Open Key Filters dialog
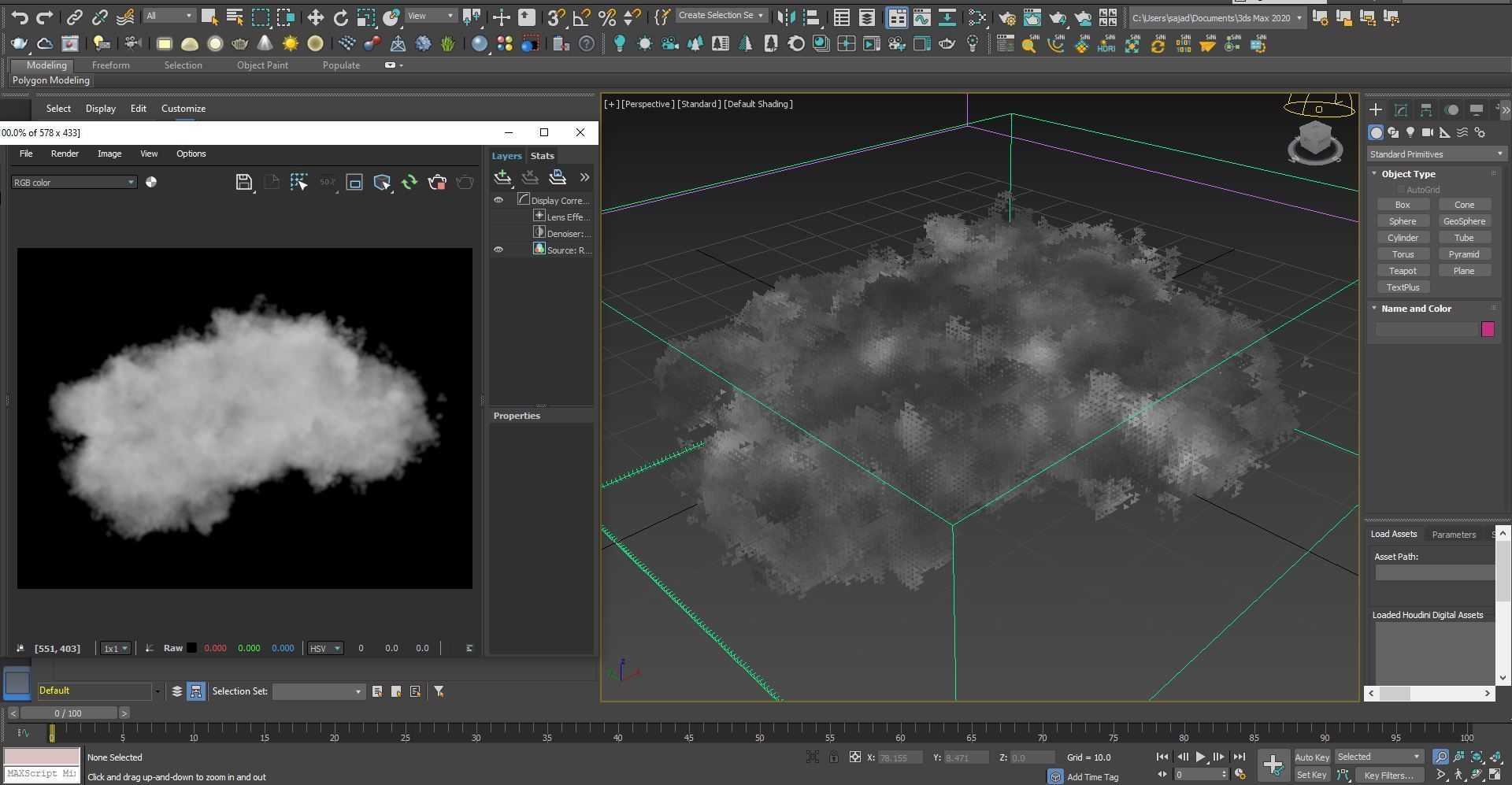The width and height of the screenshot is (1512, 785). (1389, 775)
